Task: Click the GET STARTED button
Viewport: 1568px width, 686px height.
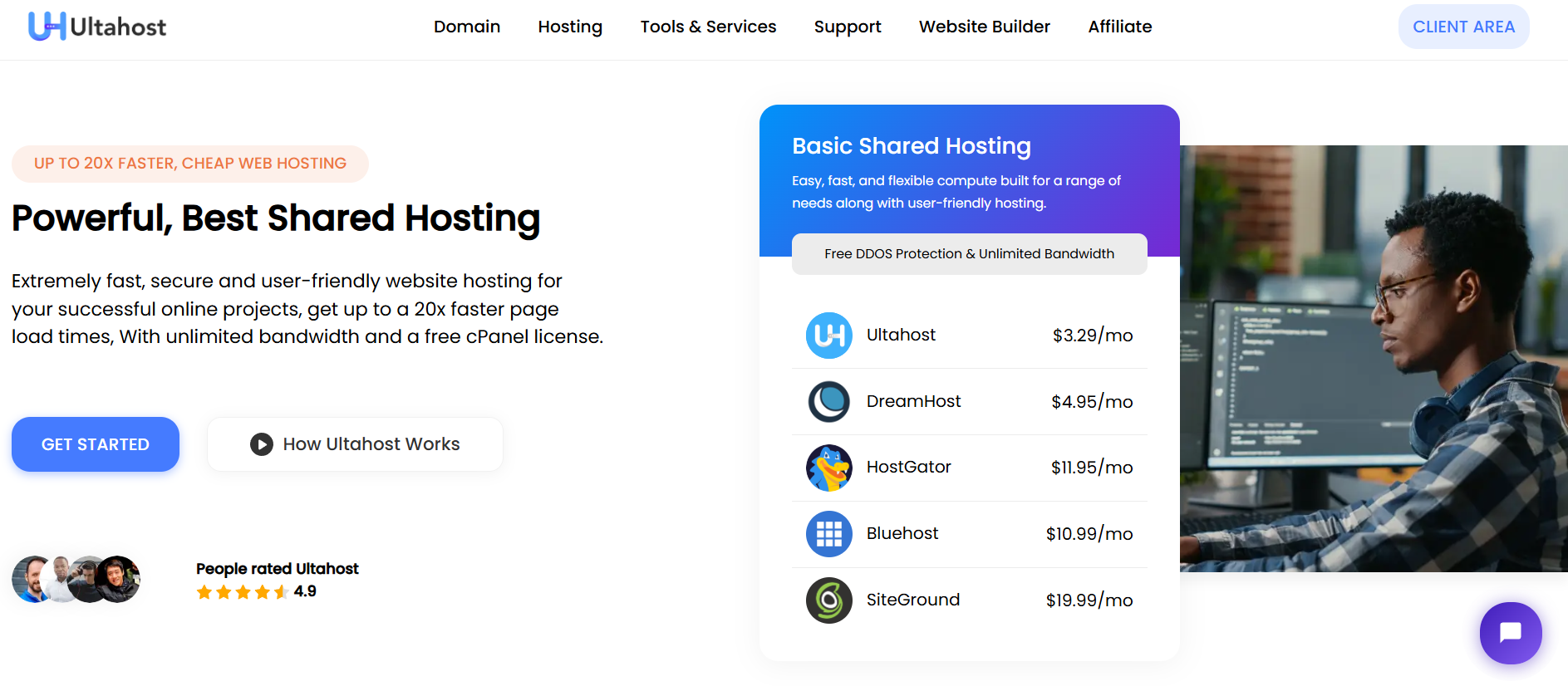Action: click(96, 444)
